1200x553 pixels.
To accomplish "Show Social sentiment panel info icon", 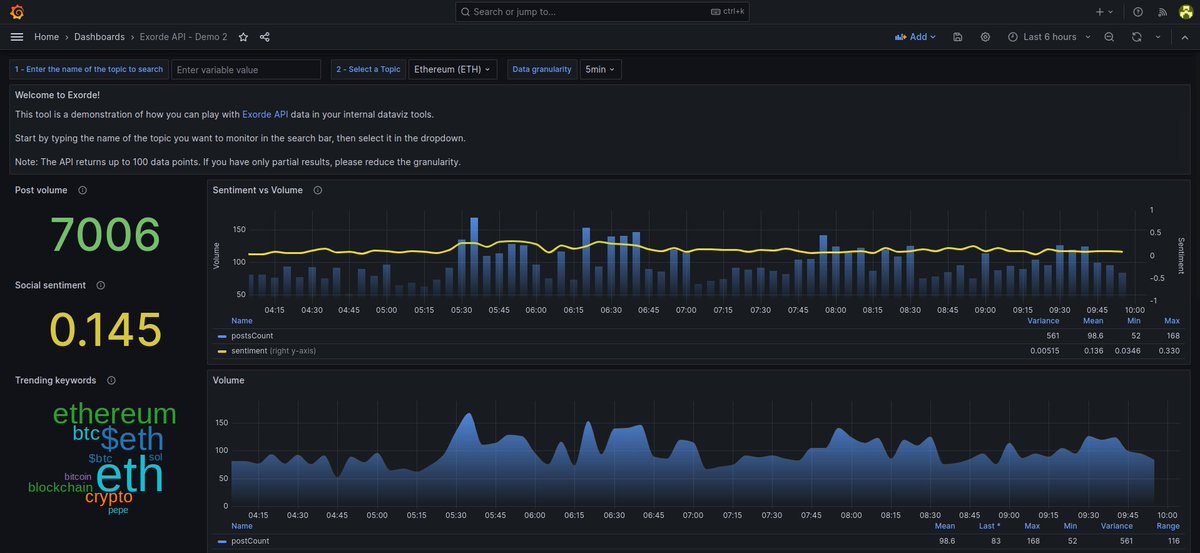I will point(101,285).
